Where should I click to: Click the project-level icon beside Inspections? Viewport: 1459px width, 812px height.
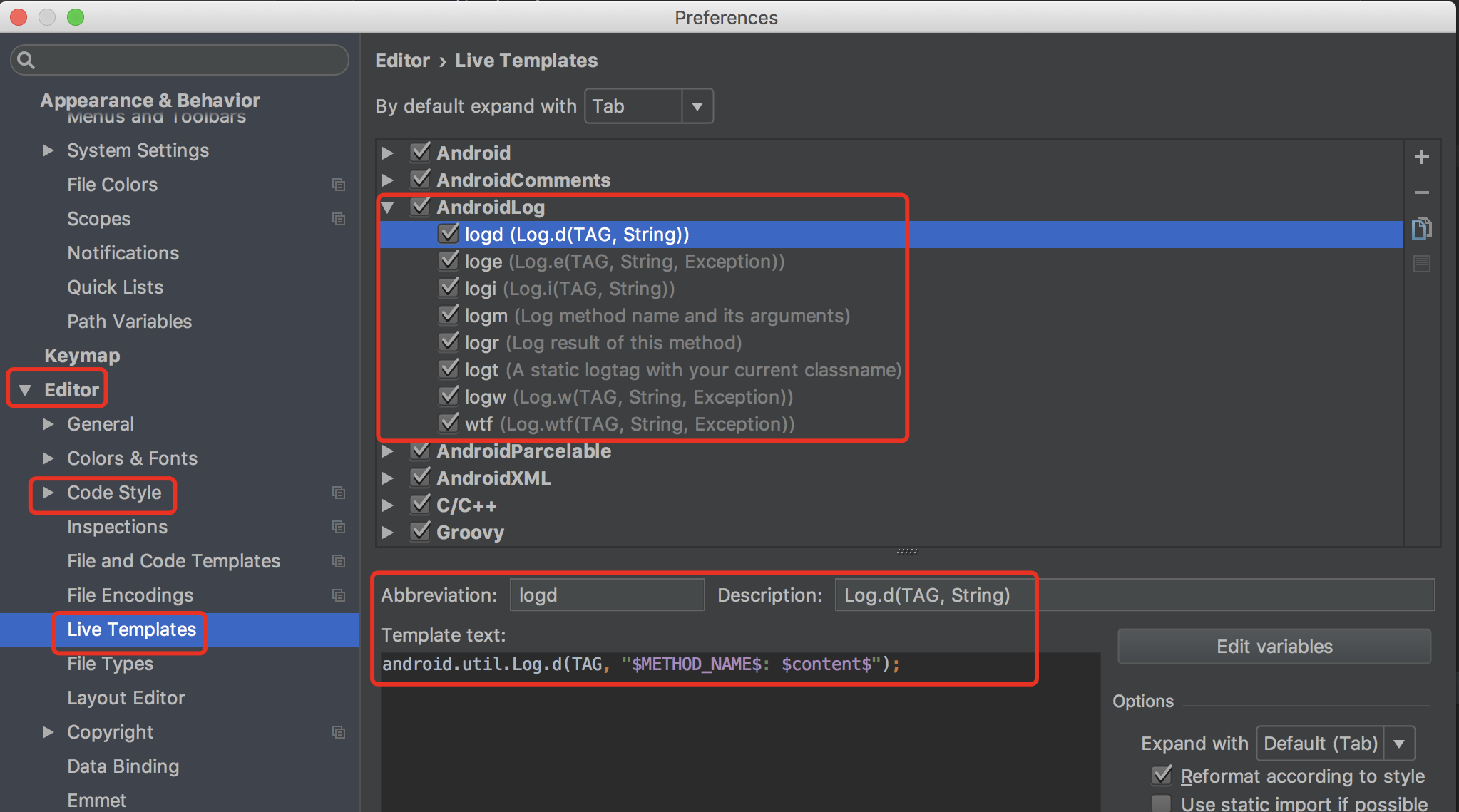(x=339, y=527)
